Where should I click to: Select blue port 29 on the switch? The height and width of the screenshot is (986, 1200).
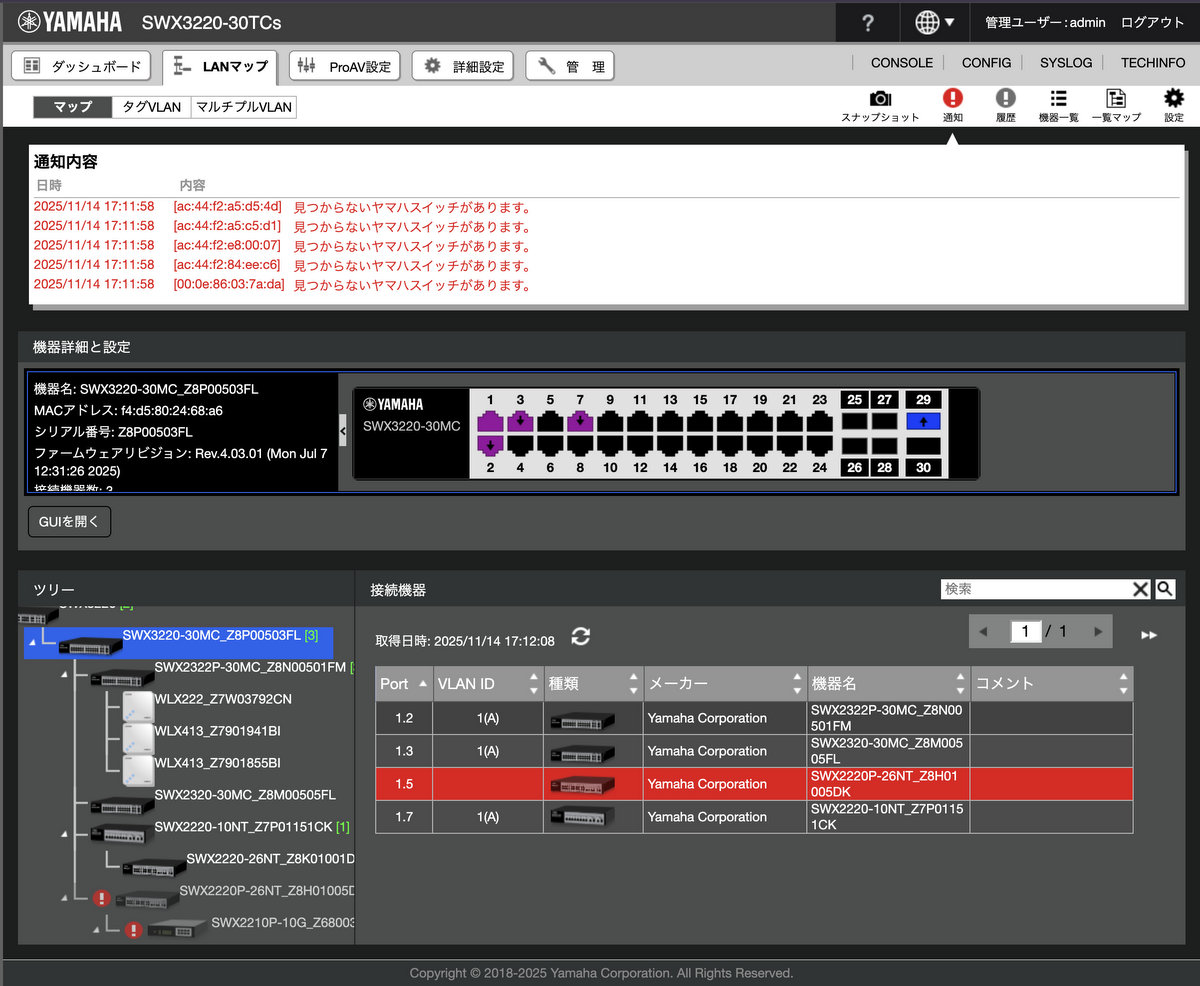[x=922, y=421]
